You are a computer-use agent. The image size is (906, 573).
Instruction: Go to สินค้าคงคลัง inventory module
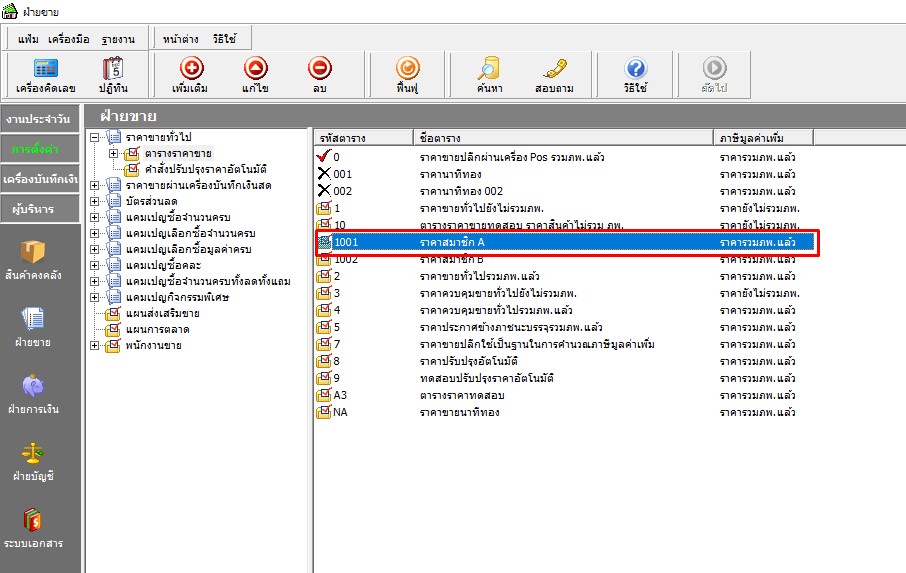click(x=40, y=260)
